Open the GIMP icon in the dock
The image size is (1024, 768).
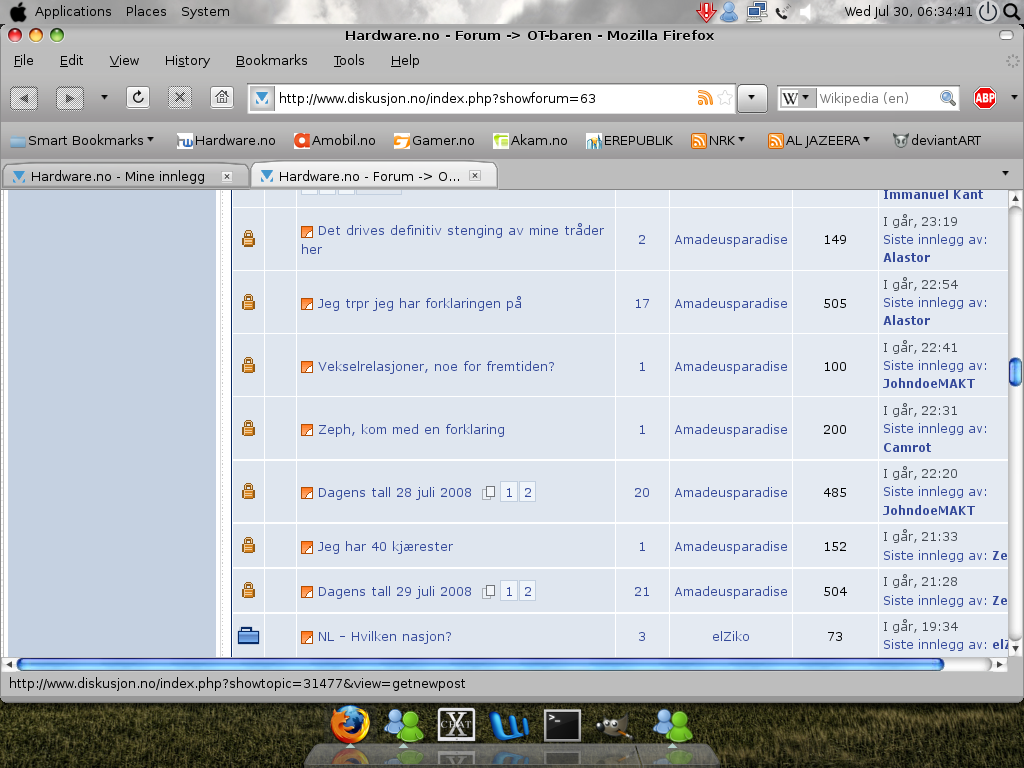click(615, 726)
